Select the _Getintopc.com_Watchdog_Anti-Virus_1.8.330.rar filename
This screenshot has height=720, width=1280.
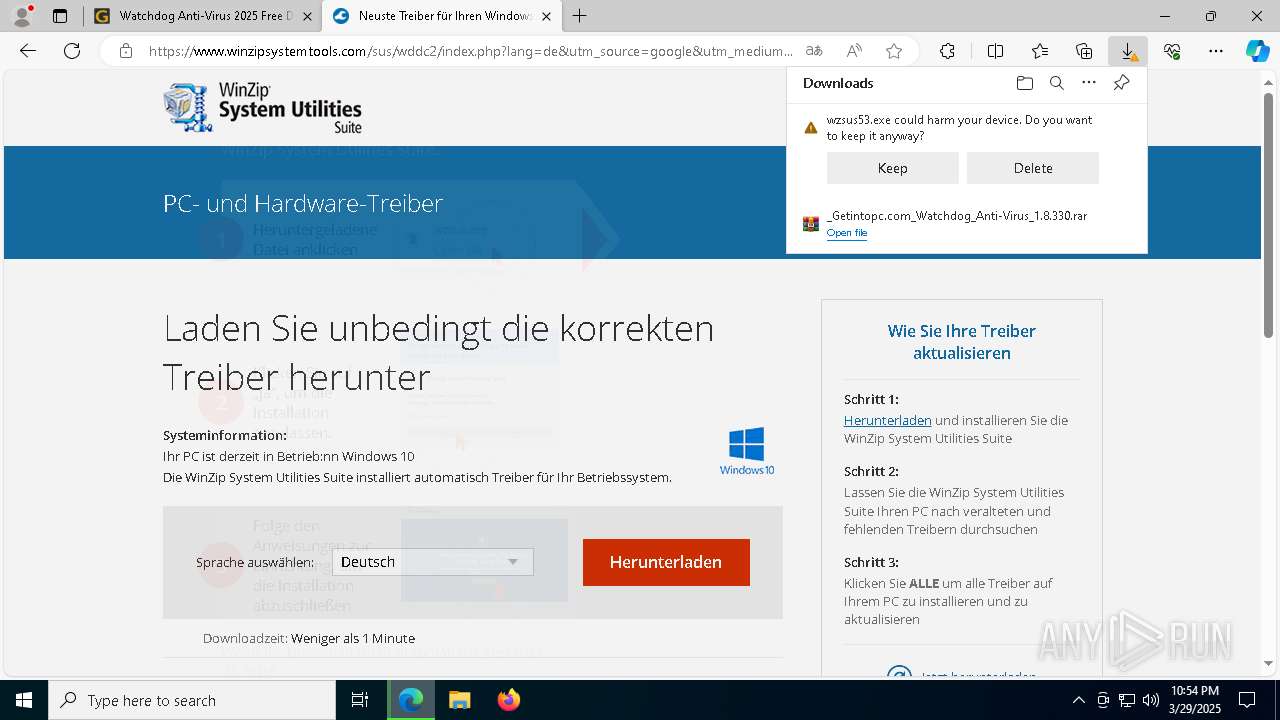click(956, 215)
